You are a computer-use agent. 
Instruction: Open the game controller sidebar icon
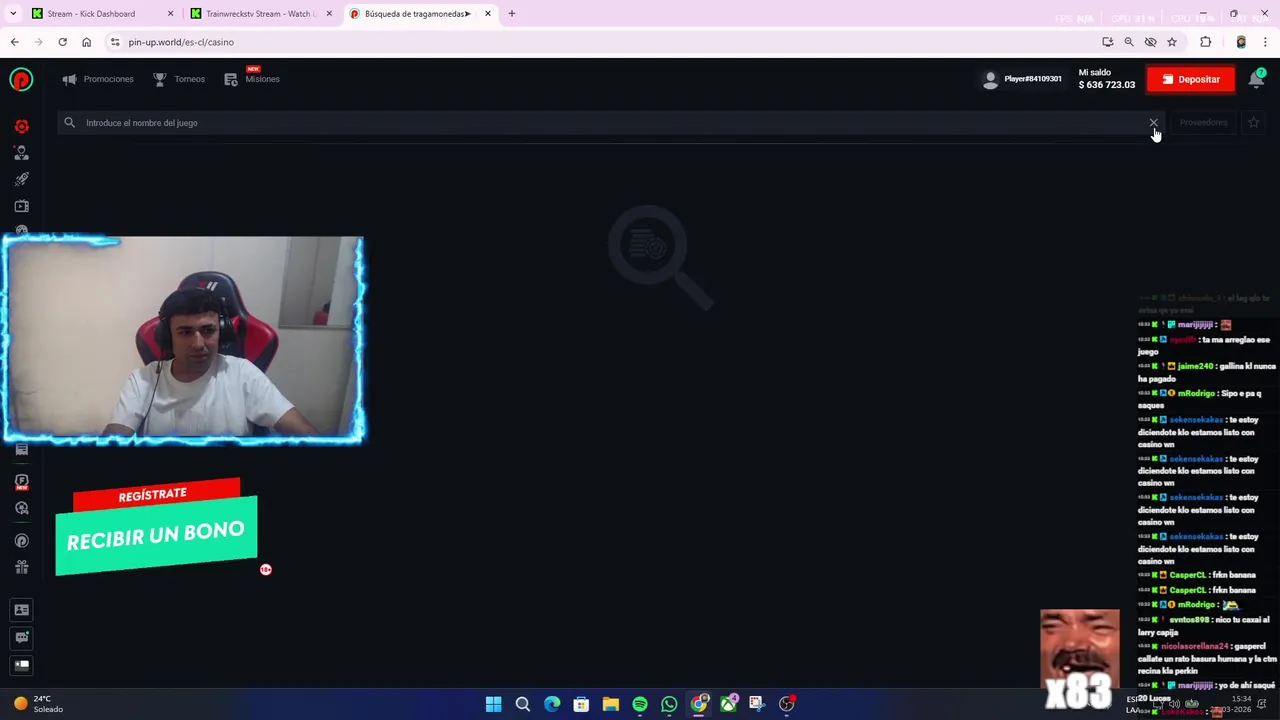[21, 508]
